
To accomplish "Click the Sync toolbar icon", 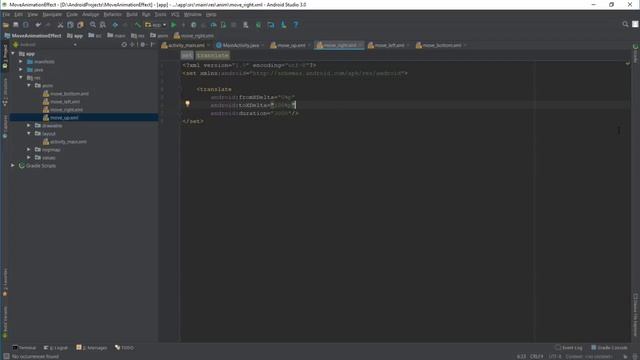I will tap(26, 25).
